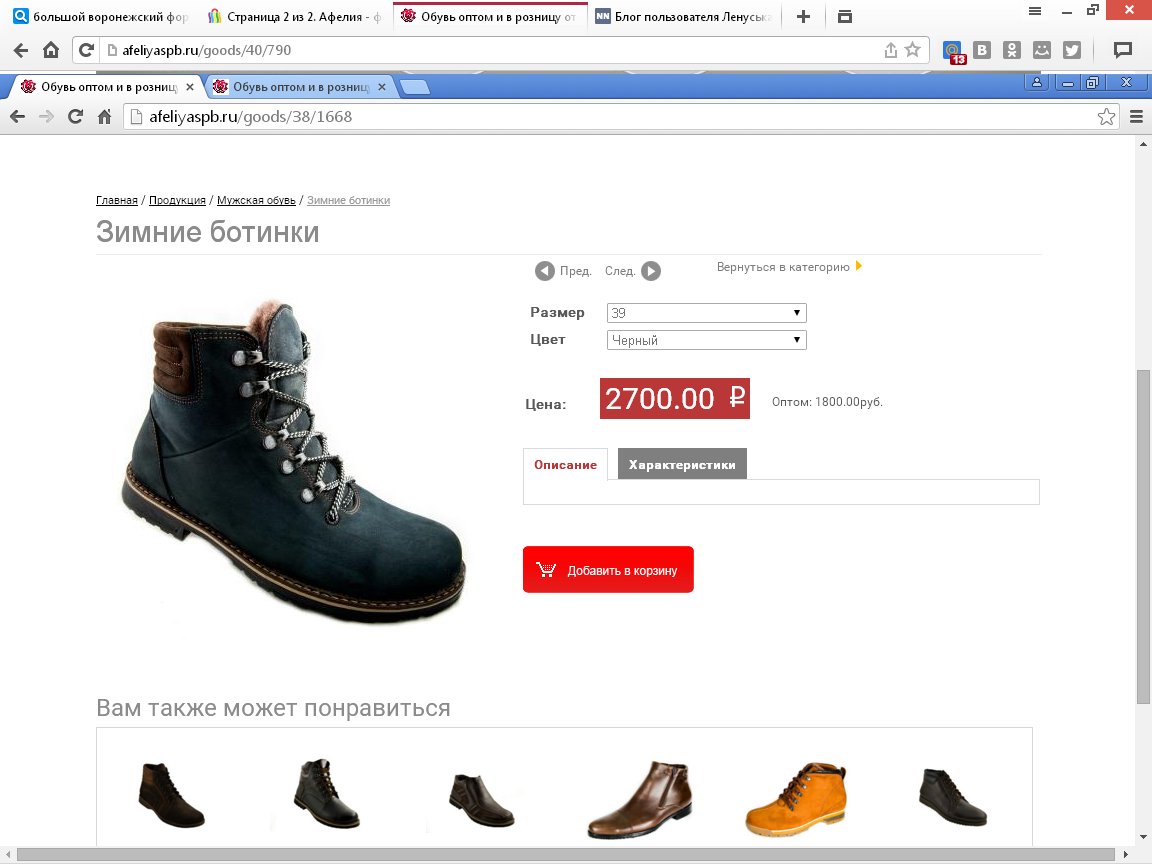Click user profile icon in inner Chrome
The height and width of the screenshot is (864, 1152).
coord(1037,82)
